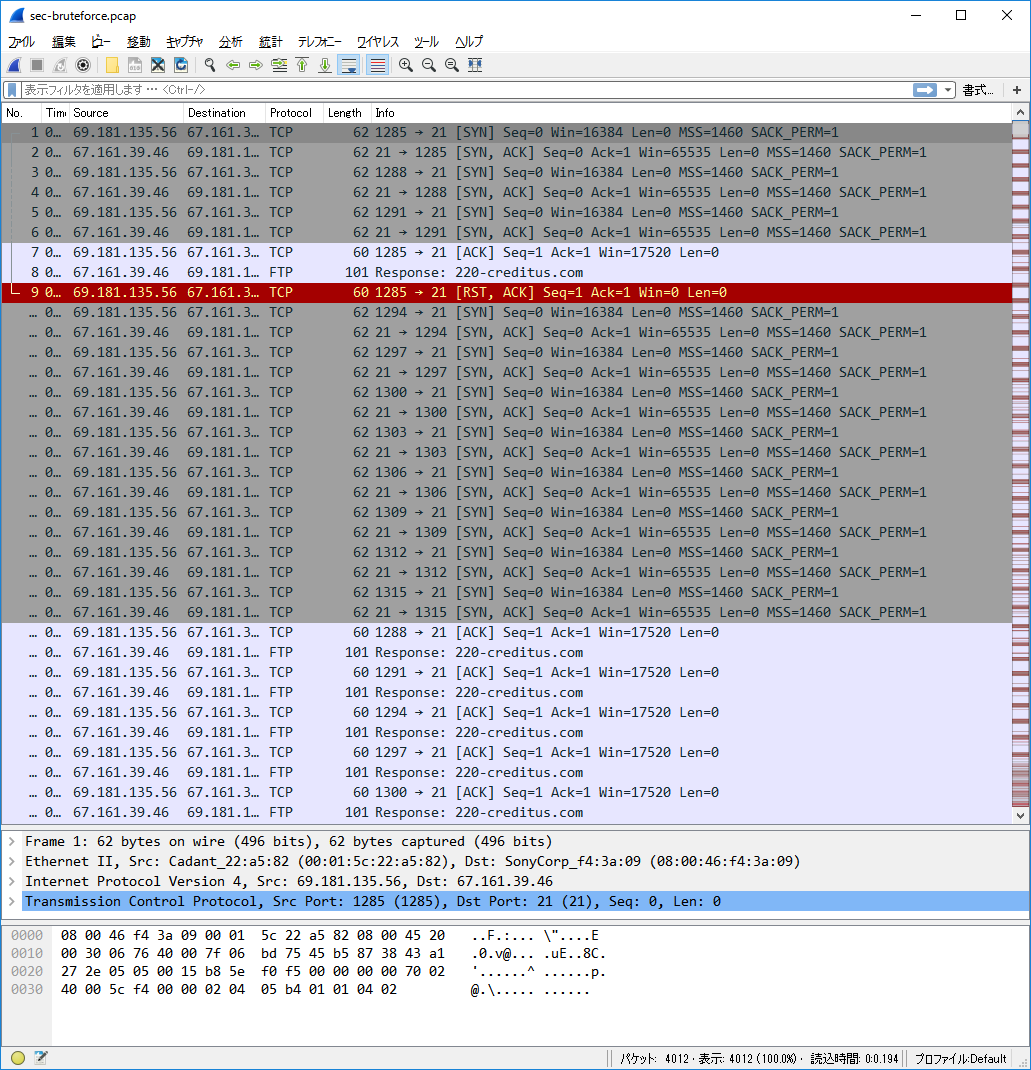Click the packet count status text
The width and height of the screenshot is (1031, 1070).
[759, 1058]
